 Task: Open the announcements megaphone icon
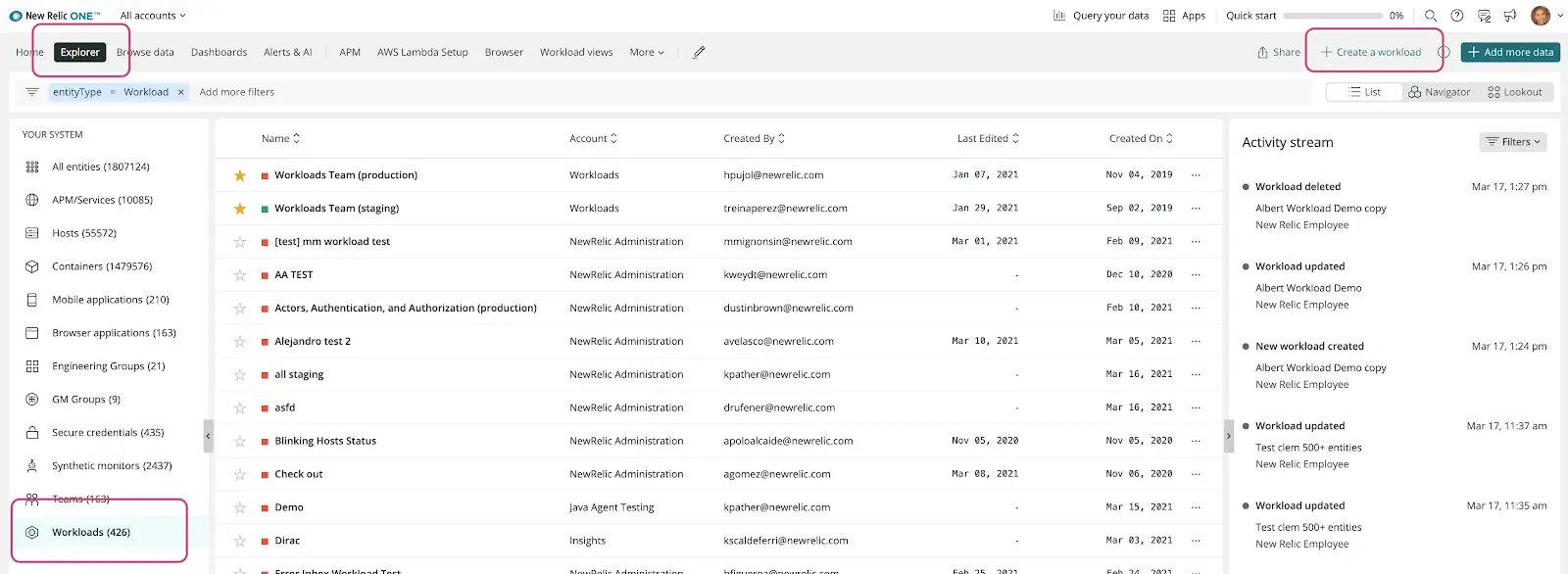(x=1510, y=16)
